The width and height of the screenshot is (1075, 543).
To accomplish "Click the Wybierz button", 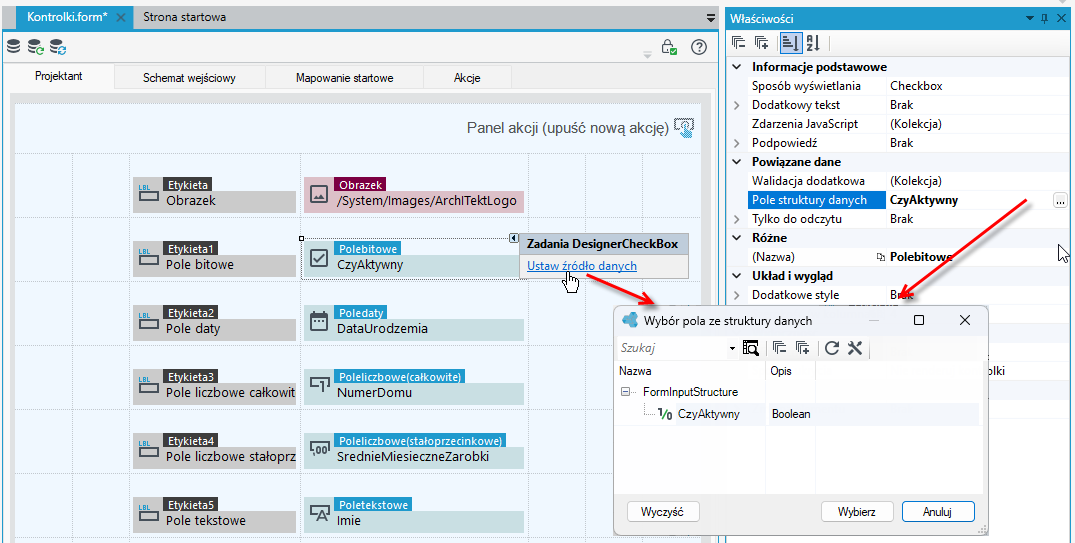I will (857, 511).
